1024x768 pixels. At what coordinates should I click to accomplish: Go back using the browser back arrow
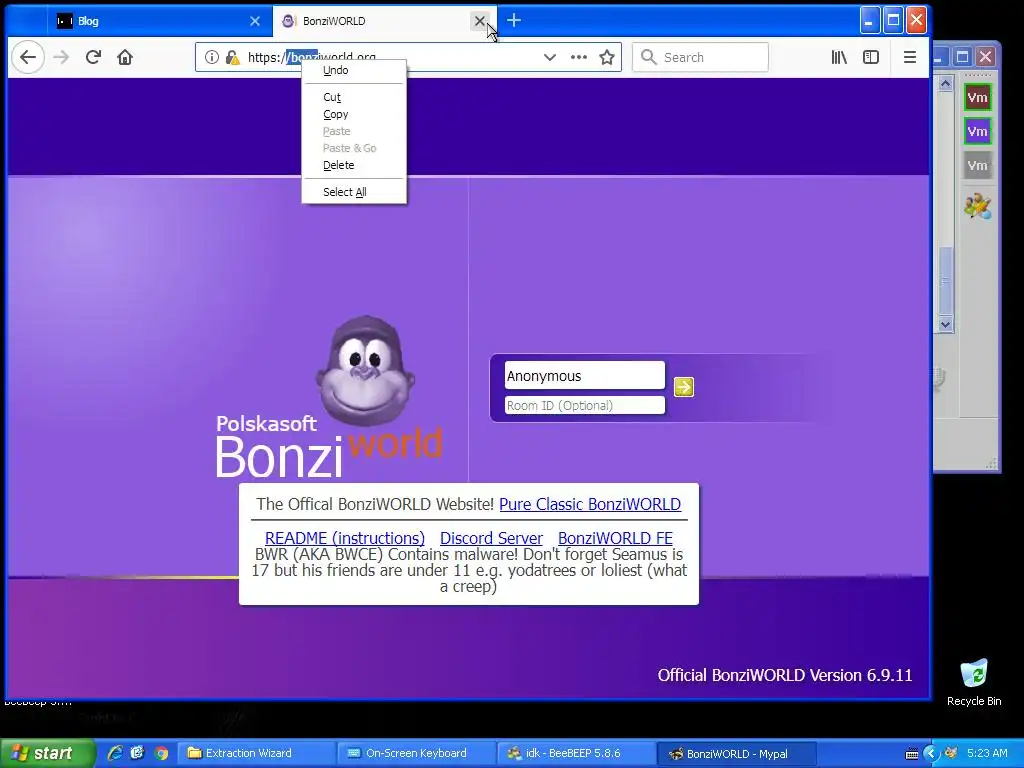[x=27, y=57]
